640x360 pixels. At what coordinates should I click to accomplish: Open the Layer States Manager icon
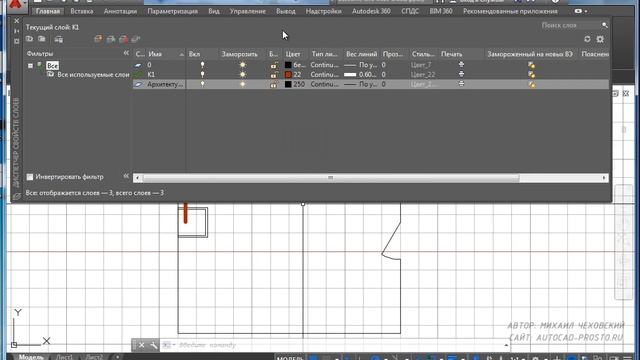59,39
